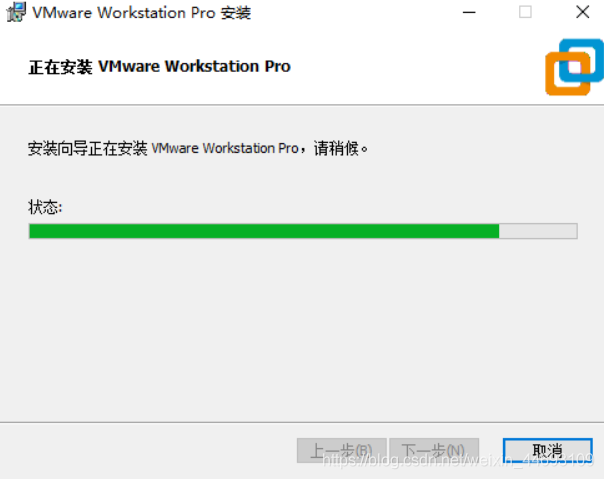Click the 安装向导正在安装 description sentence
Screen dimensions: 604x479
[198, 148]
